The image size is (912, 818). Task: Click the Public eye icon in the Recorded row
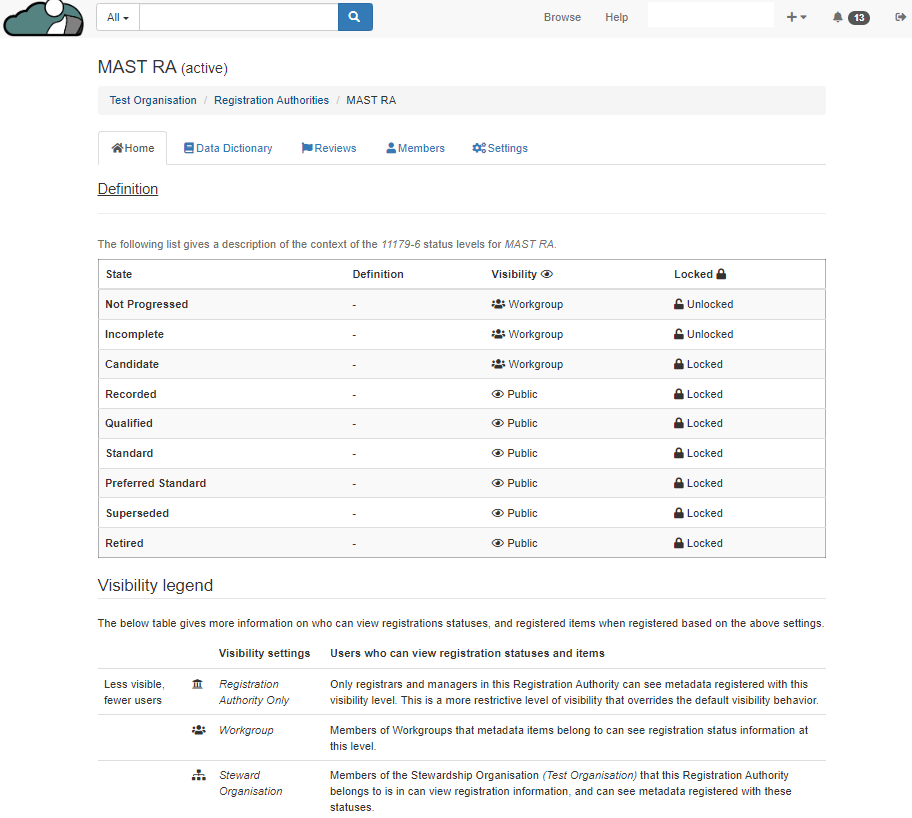(x=497, y=394)
